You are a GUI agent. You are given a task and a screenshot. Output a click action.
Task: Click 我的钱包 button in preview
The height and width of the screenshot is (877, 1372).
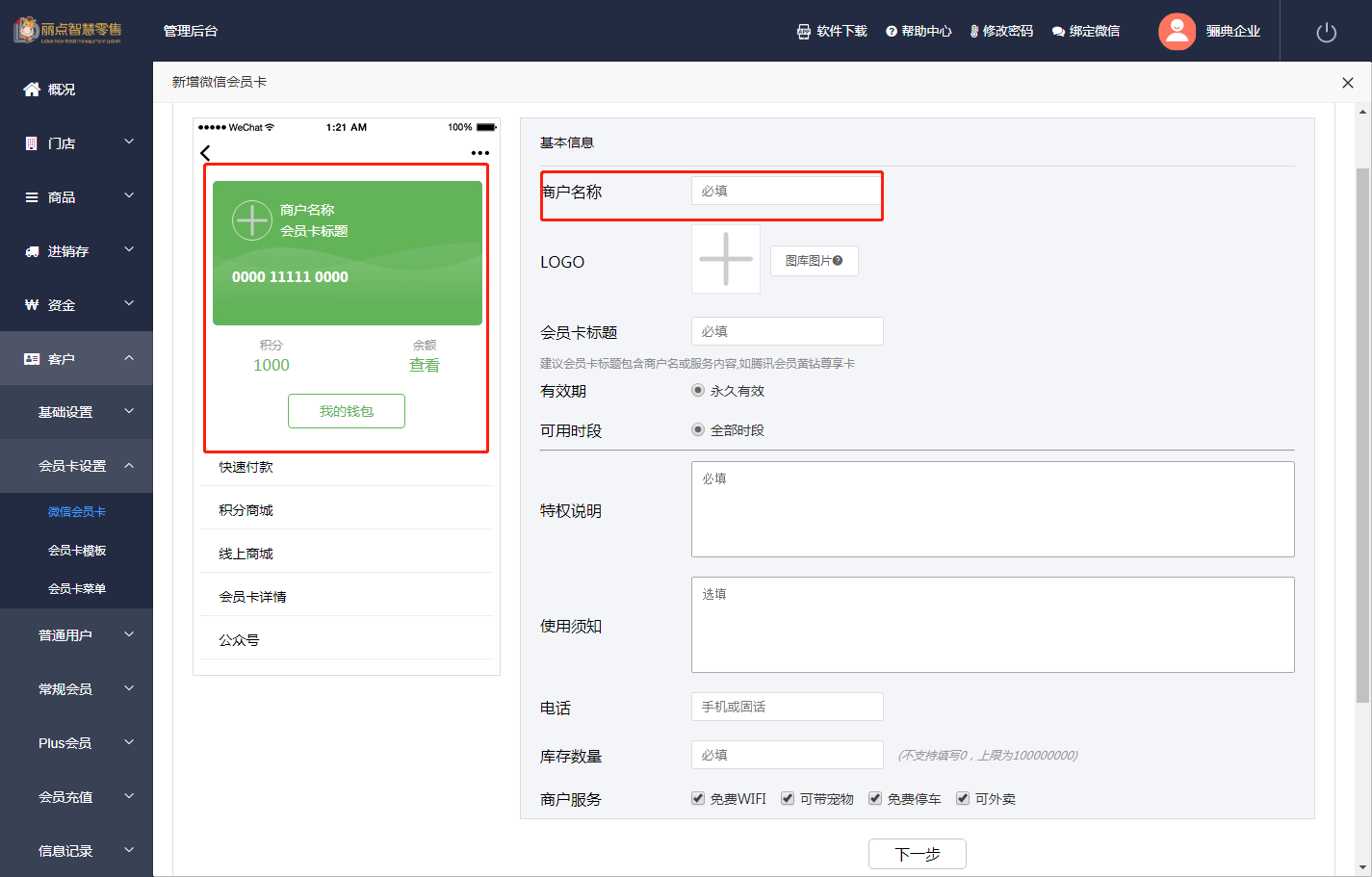pyautogui.click(x=347, y=411)
